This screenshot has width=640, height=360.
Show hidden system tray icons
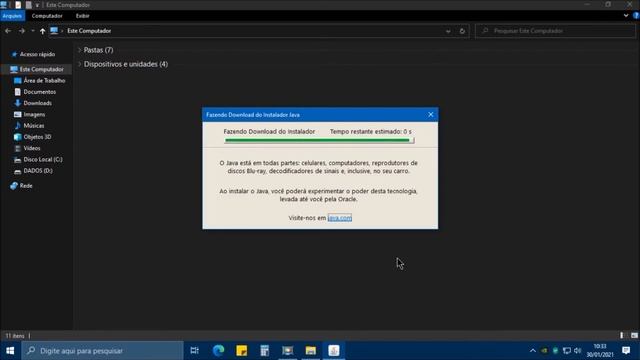point(533,351)
